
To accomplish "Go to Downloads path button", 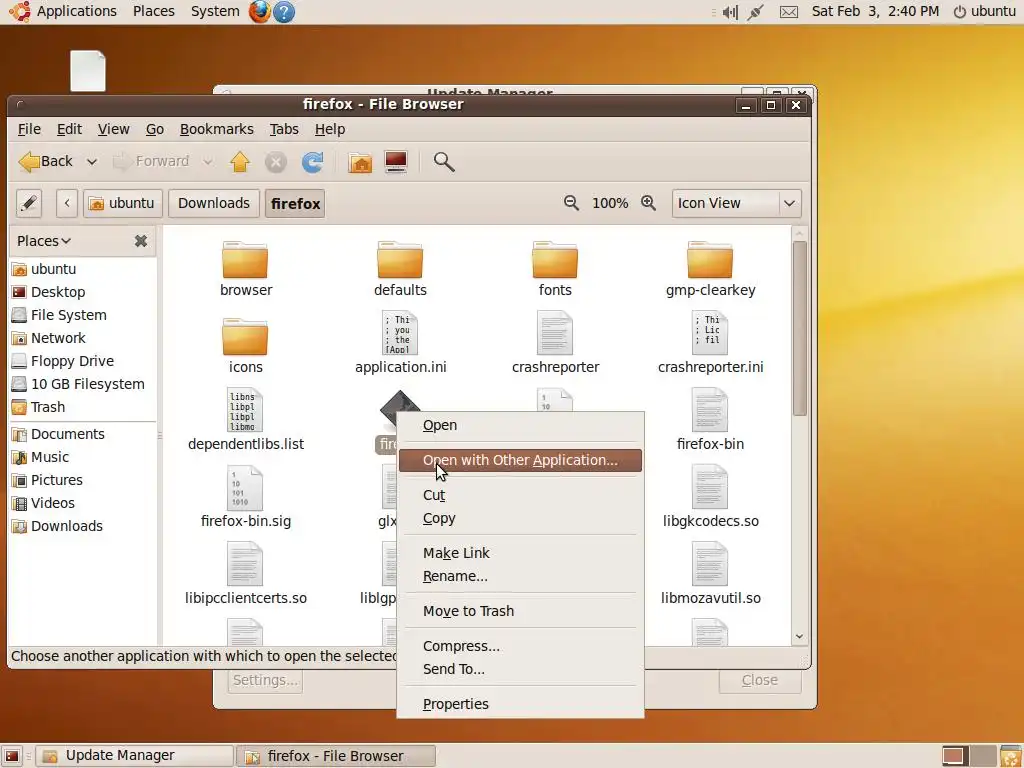I will click(214, 203).
